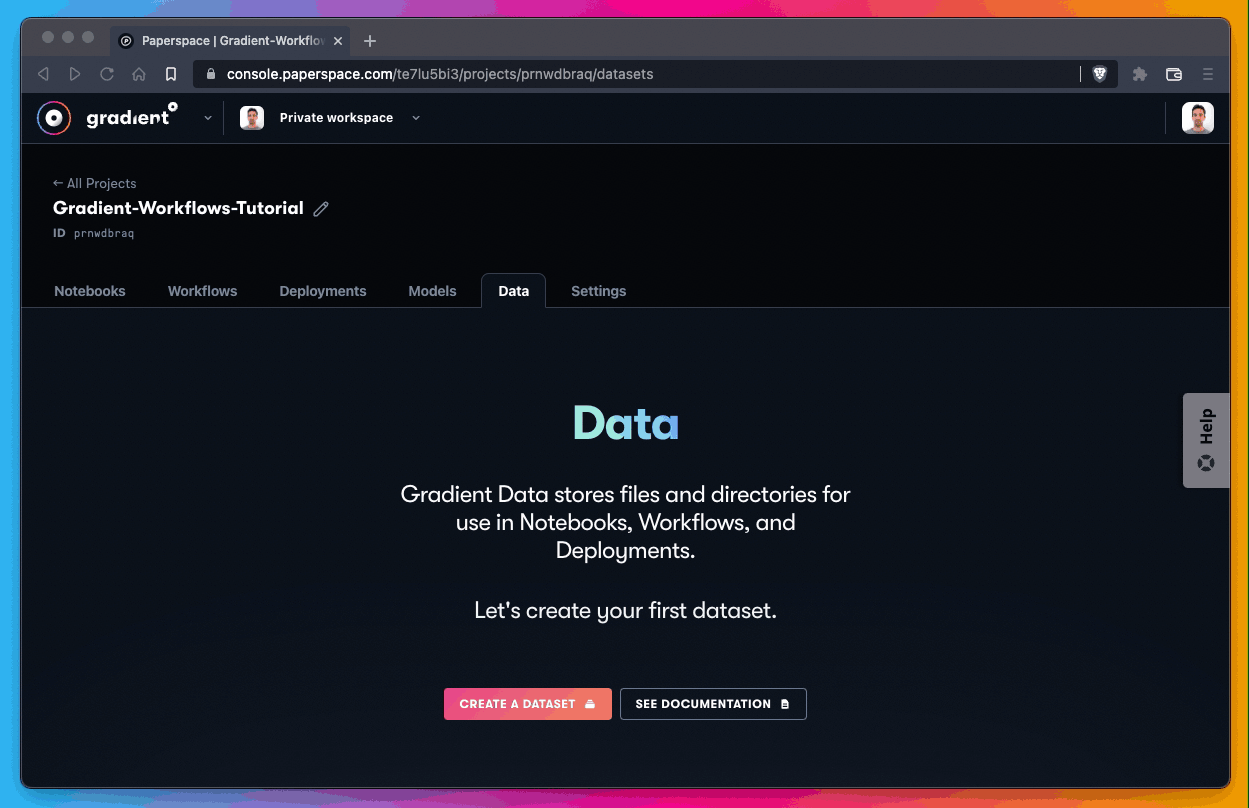This screenshot has width=1249, height=808.
Task: Open the Notebooks tab
Action: tap(89, 291)
